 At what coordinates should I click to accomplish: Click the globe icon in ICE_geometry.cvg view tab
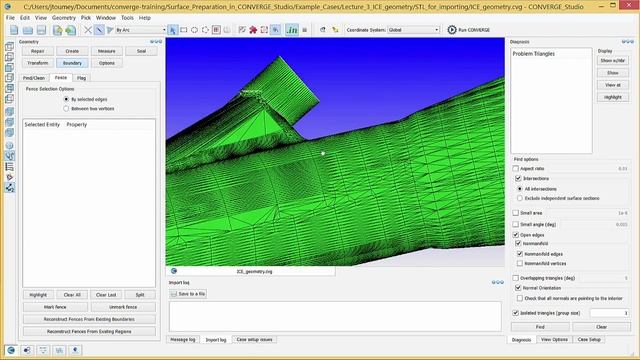tap(174, 271)
